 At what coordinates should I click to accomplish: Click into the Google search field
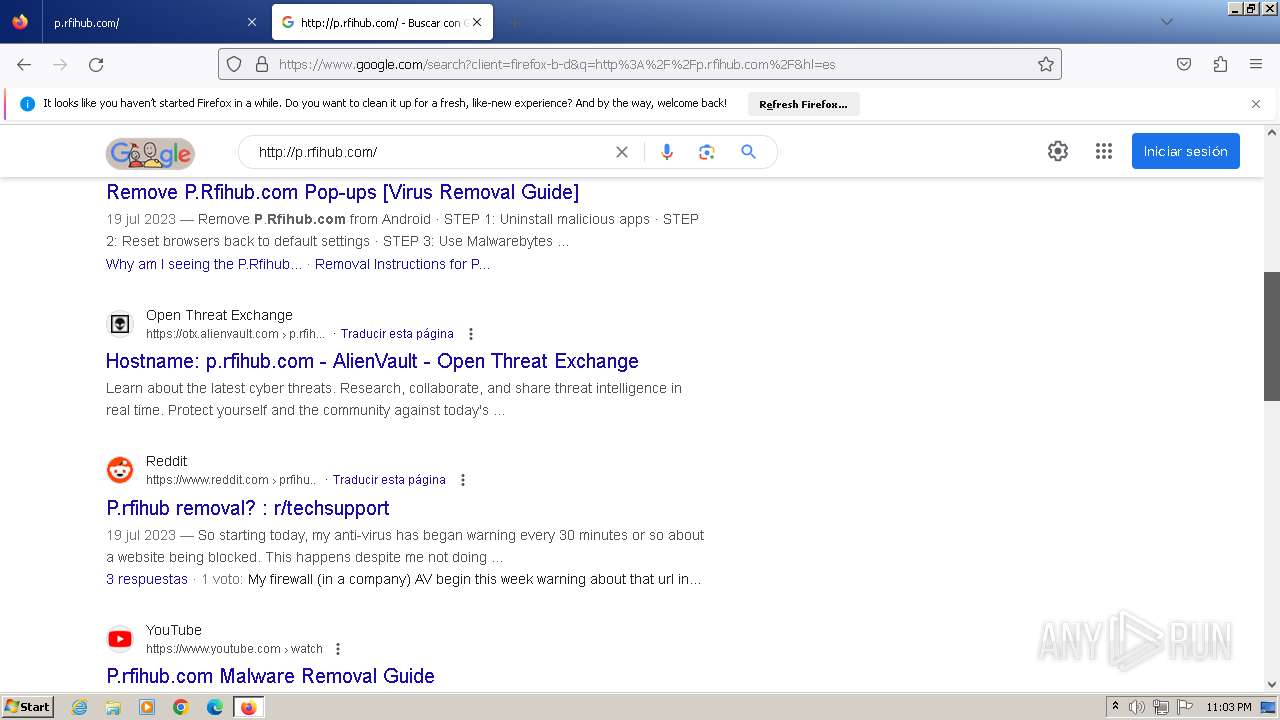coord(430,152)
